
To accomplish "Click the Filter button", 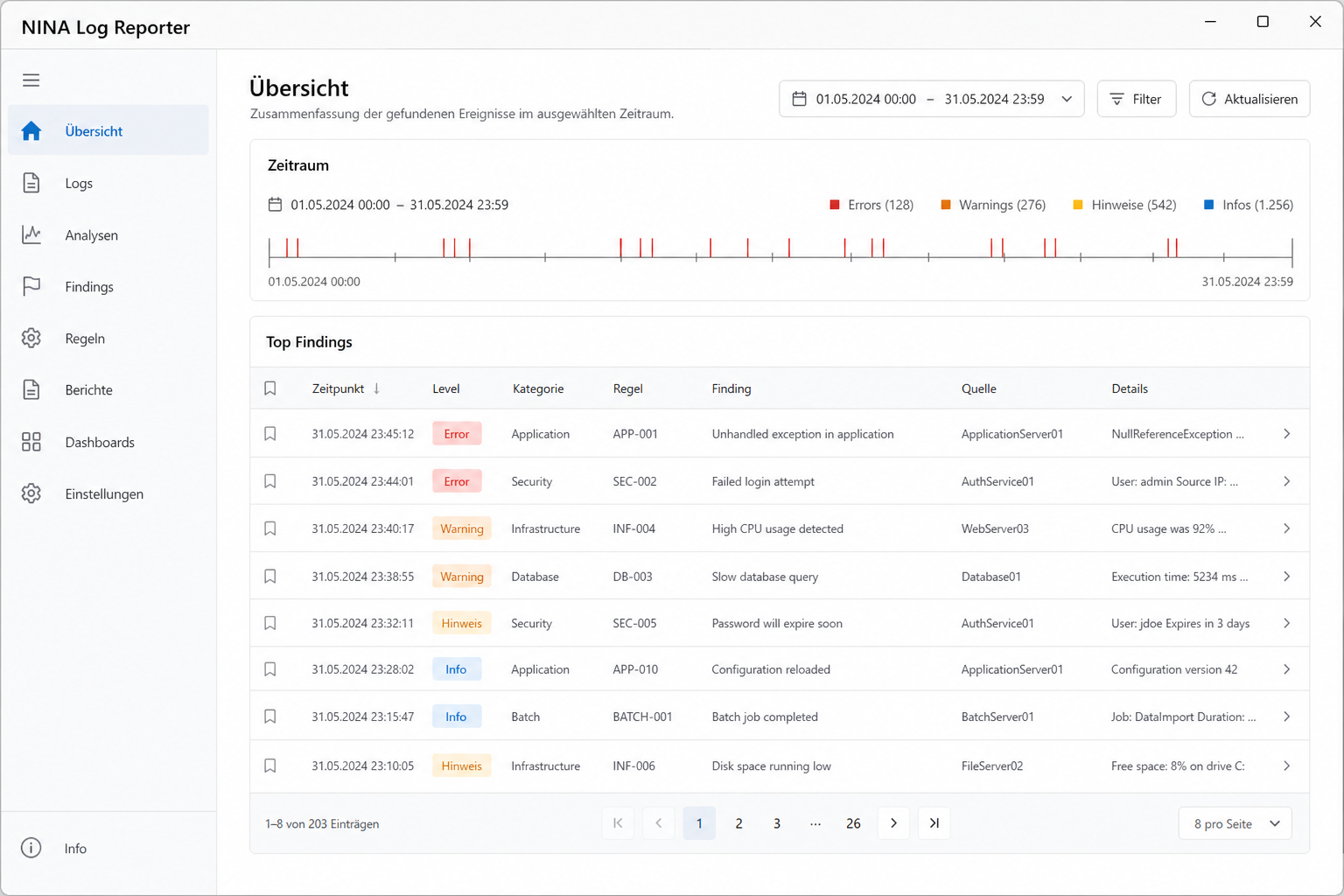I will point(1136,99).
